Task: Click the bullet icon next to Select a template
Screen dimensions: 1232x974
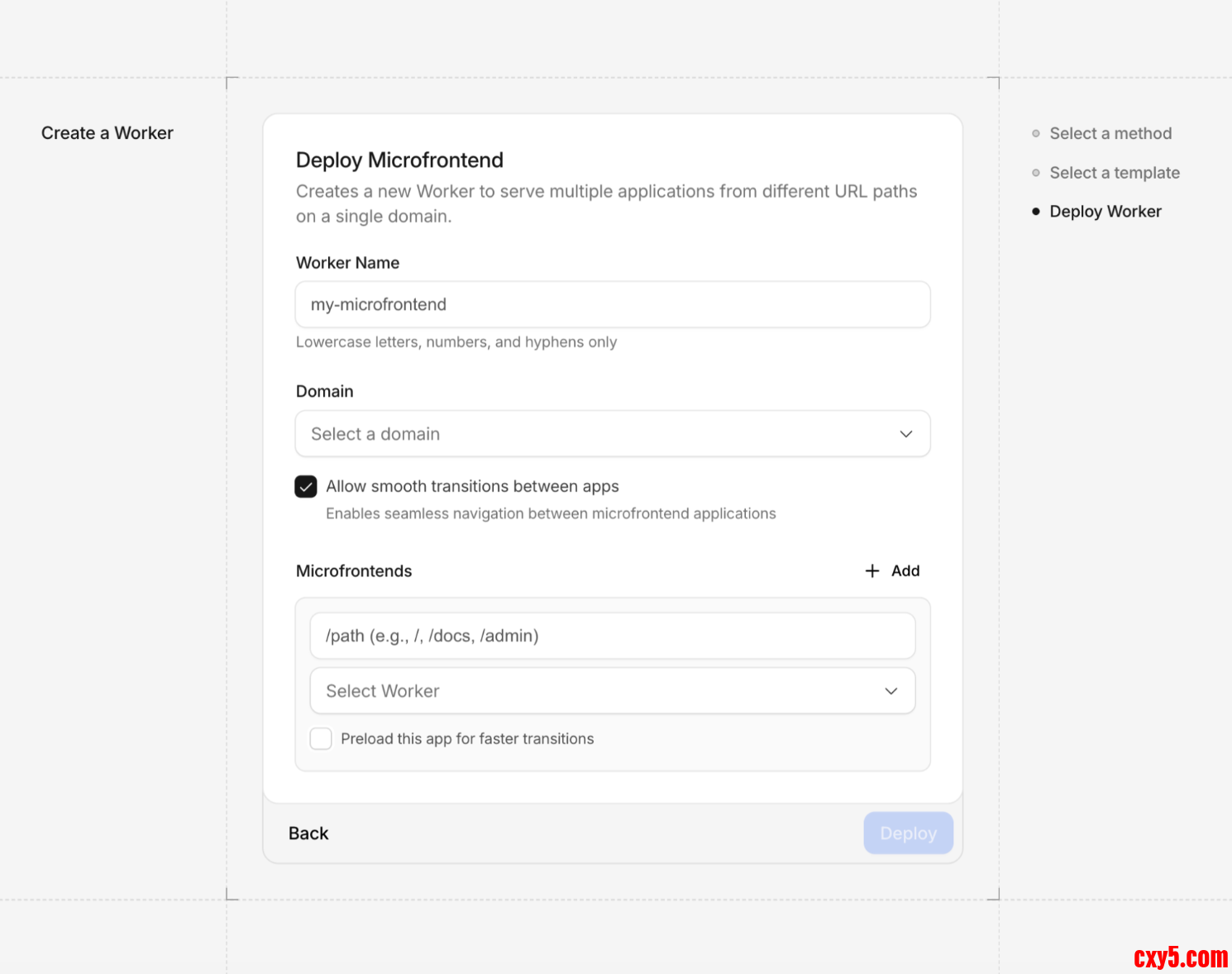Action: point(1035,173)
